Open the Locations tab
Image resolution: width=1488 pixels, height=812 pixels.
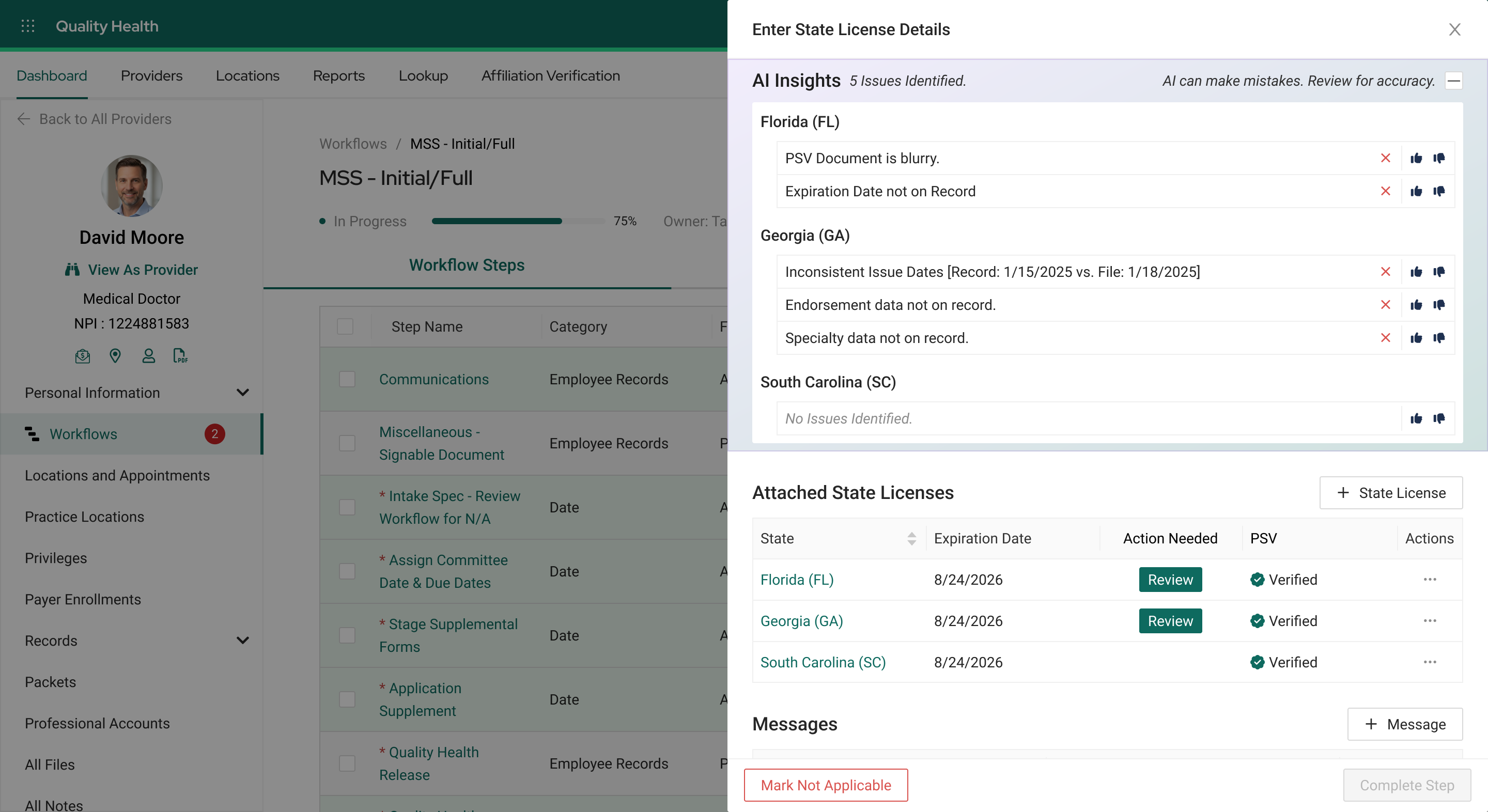pyautogui.click(x=247, y=75)
